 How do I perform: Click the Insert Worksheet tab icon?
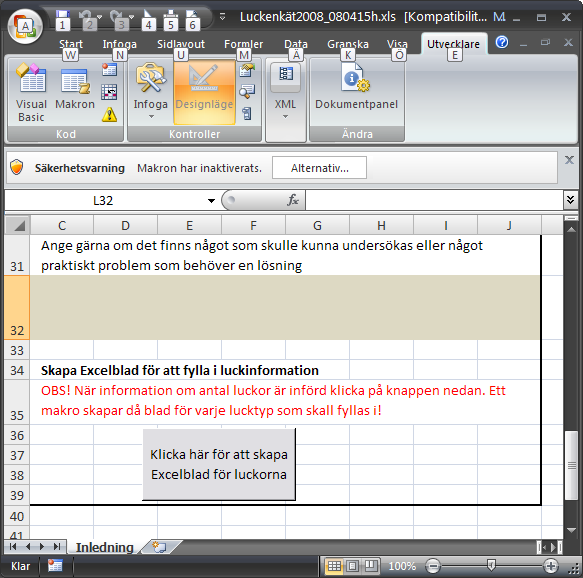[160, 547]
